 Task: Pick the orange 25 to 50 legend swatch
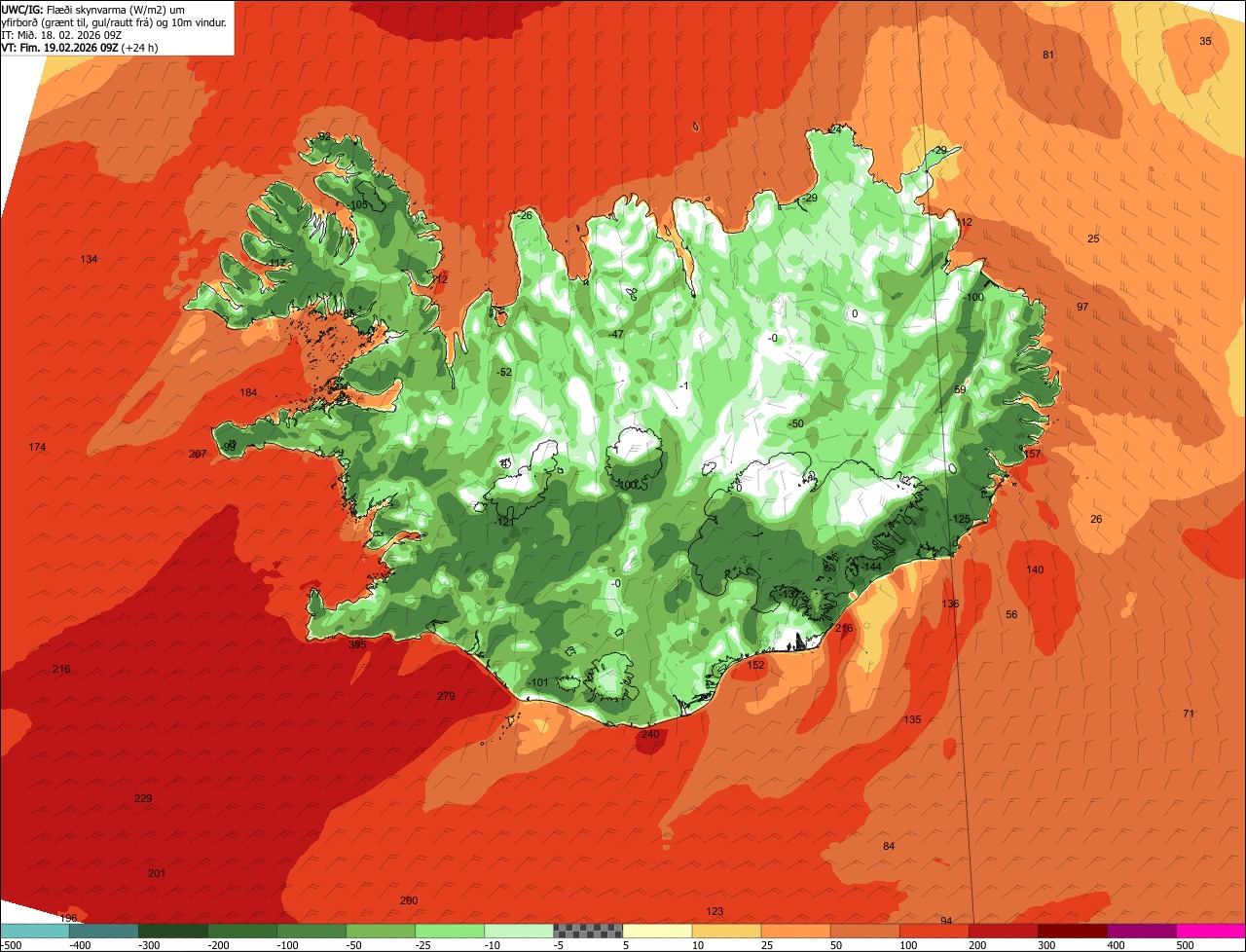(795, 931)
